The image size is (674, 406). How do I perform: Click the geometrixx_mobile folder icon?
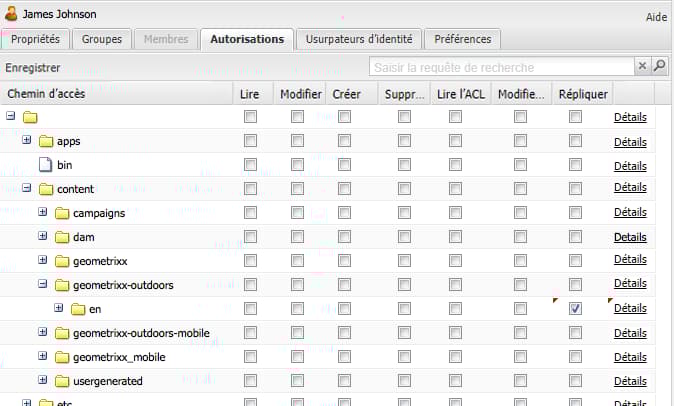[62, 357]
